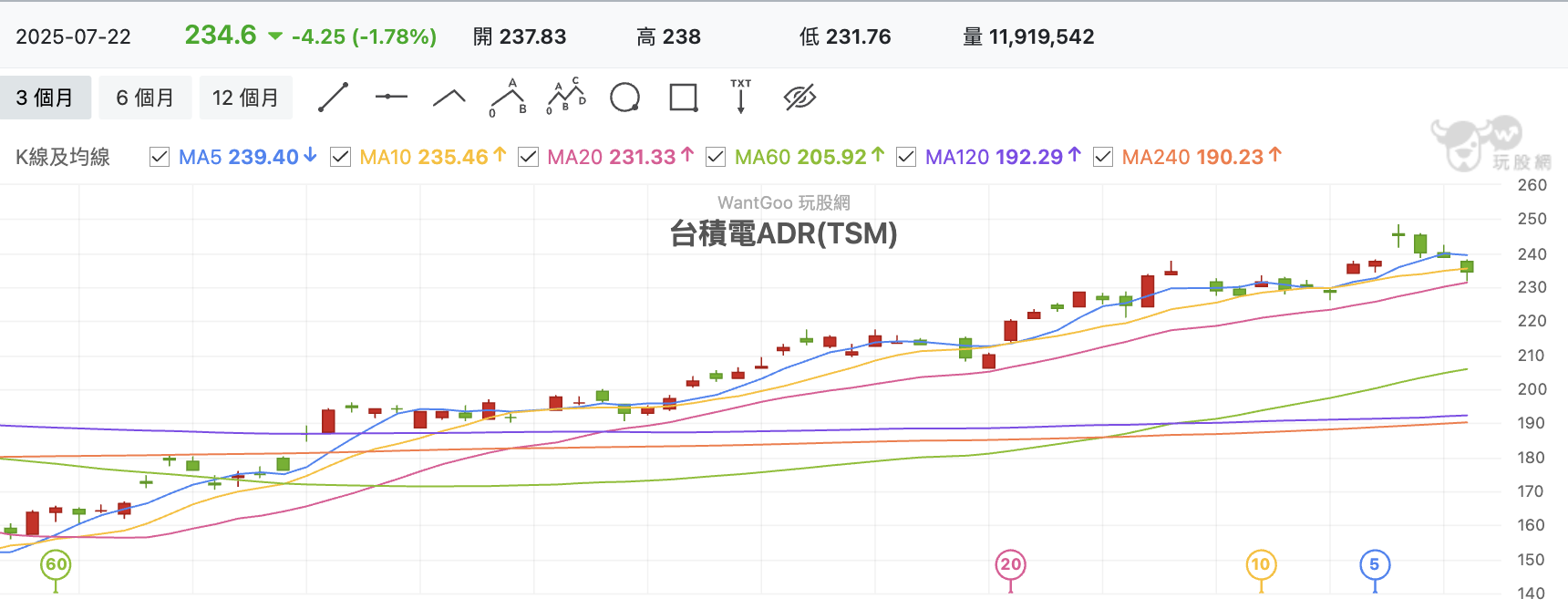Click the closing price 234.6
Viewport: 1568px width, 609px height.
(x=221, y=35)
